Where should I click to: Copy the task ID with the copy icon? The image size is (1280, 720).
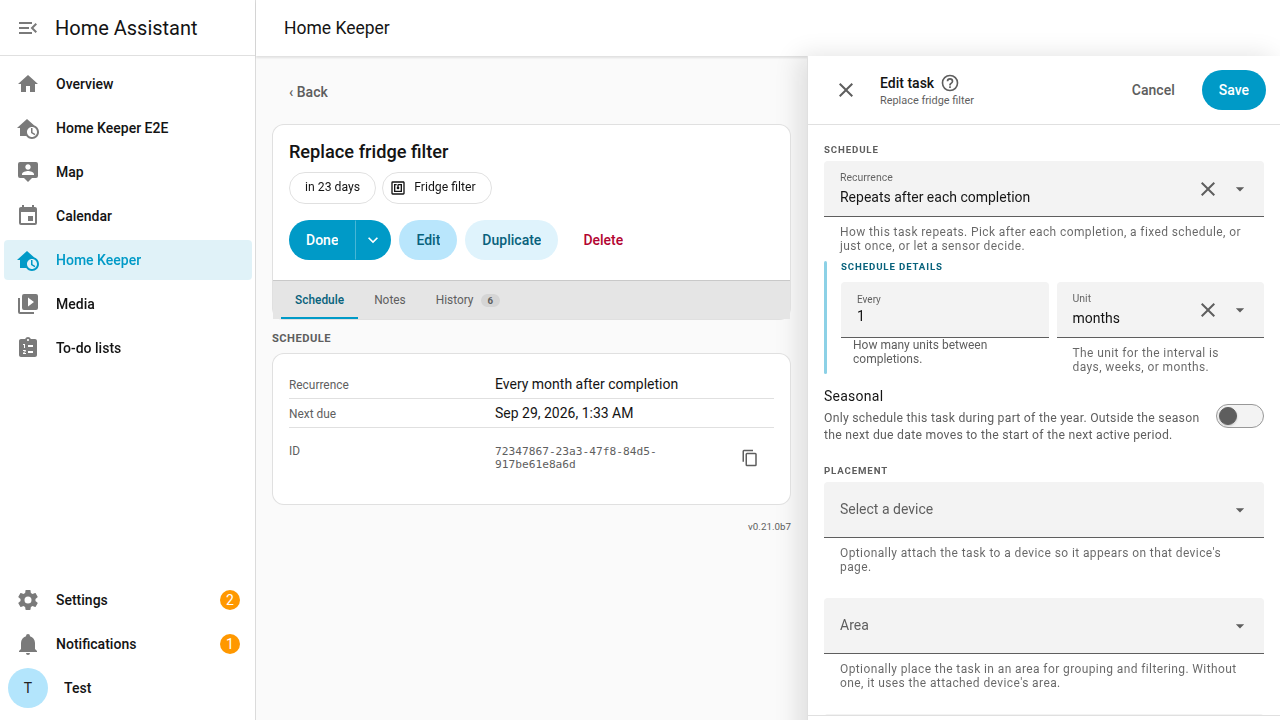pyautogui.click(x=750, y=458)
